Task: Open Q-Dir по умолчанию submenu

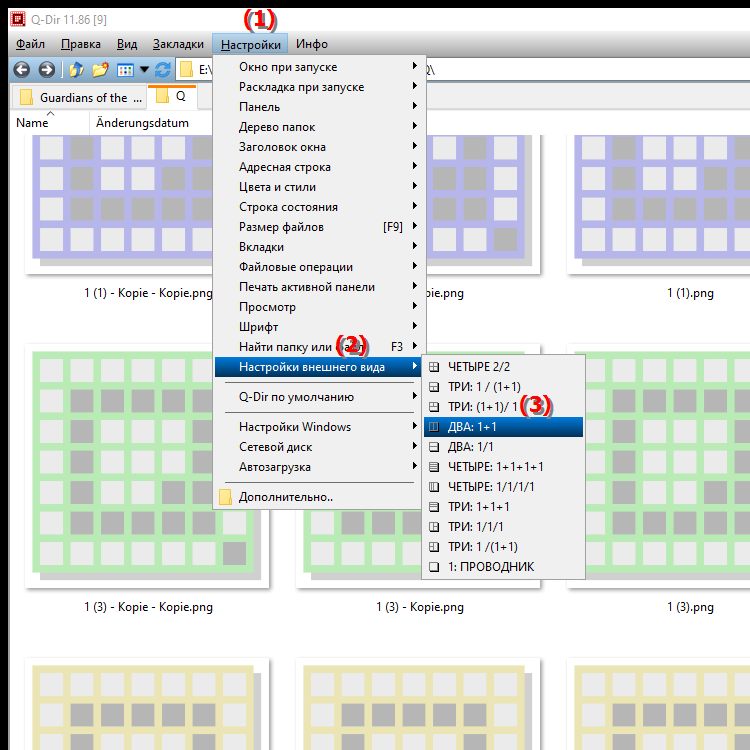Action: [319, 397]
